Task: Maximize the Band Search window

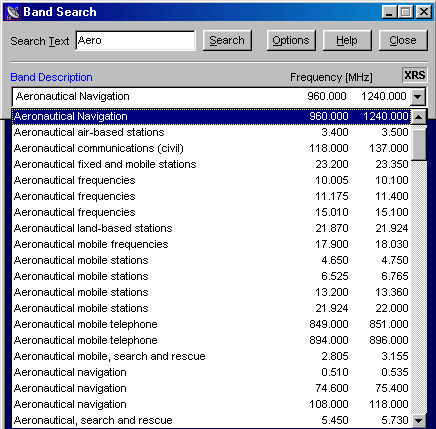Action: [406, 12]
